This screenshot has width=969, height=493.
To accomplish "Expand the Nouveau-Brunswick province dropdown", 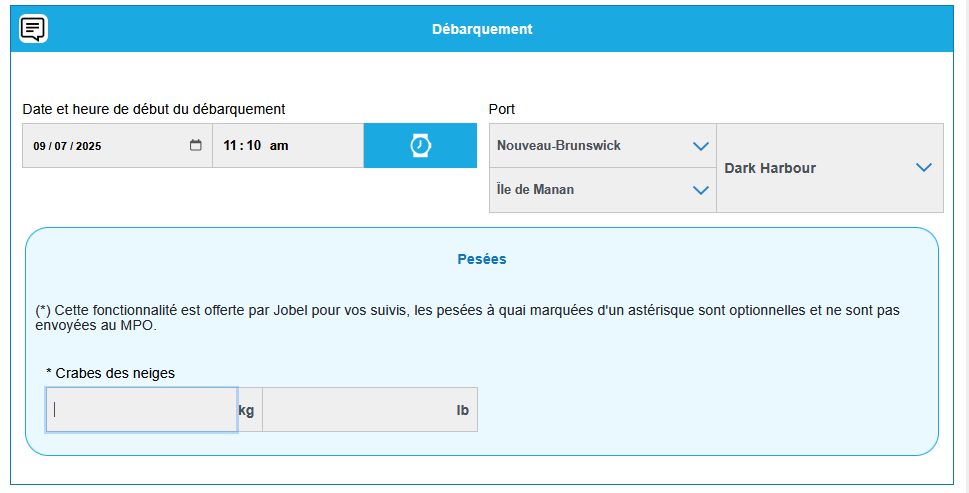I will pos(700,146).
